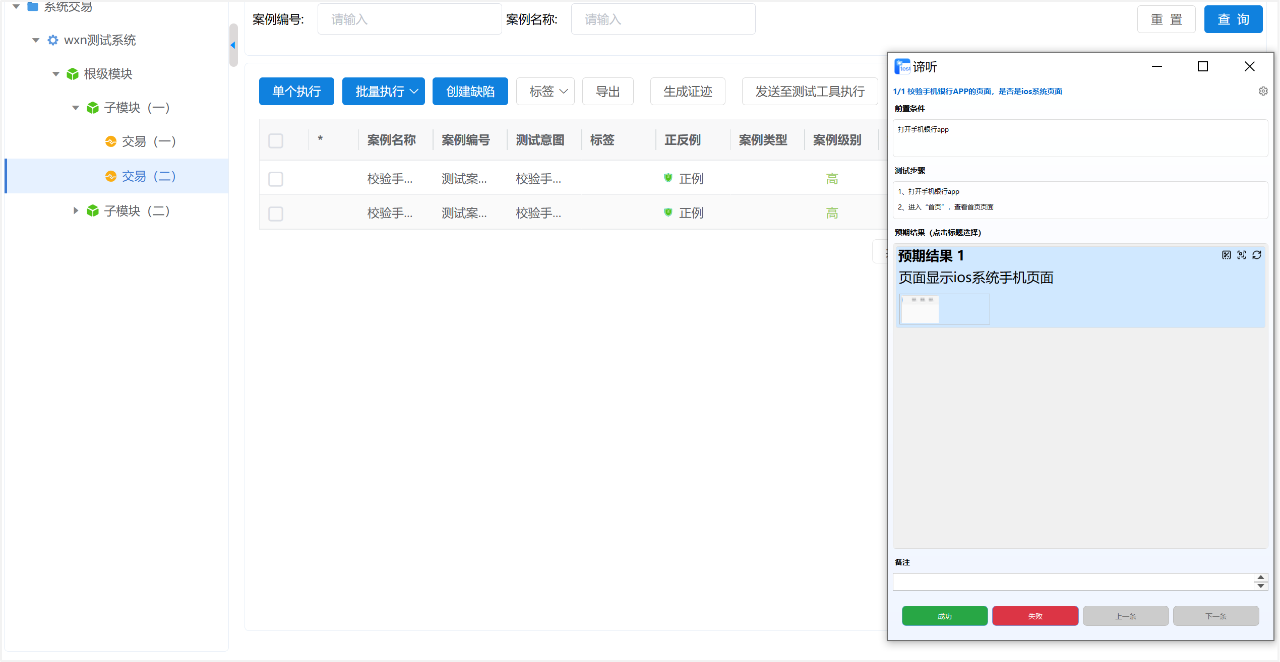
Task: Click the screenshot capture icon on 预期结果 1
Action: click(x=1242, y=255)
